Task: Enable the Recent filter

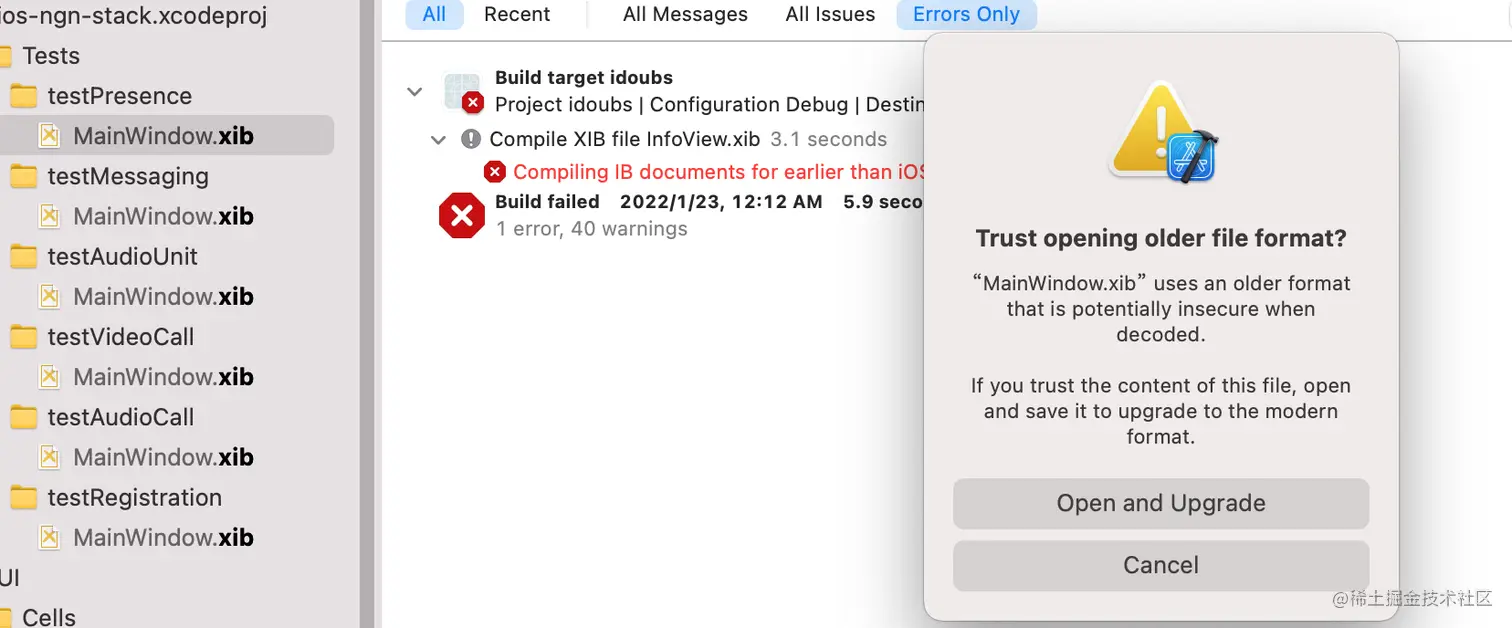Action: (517, 14)
